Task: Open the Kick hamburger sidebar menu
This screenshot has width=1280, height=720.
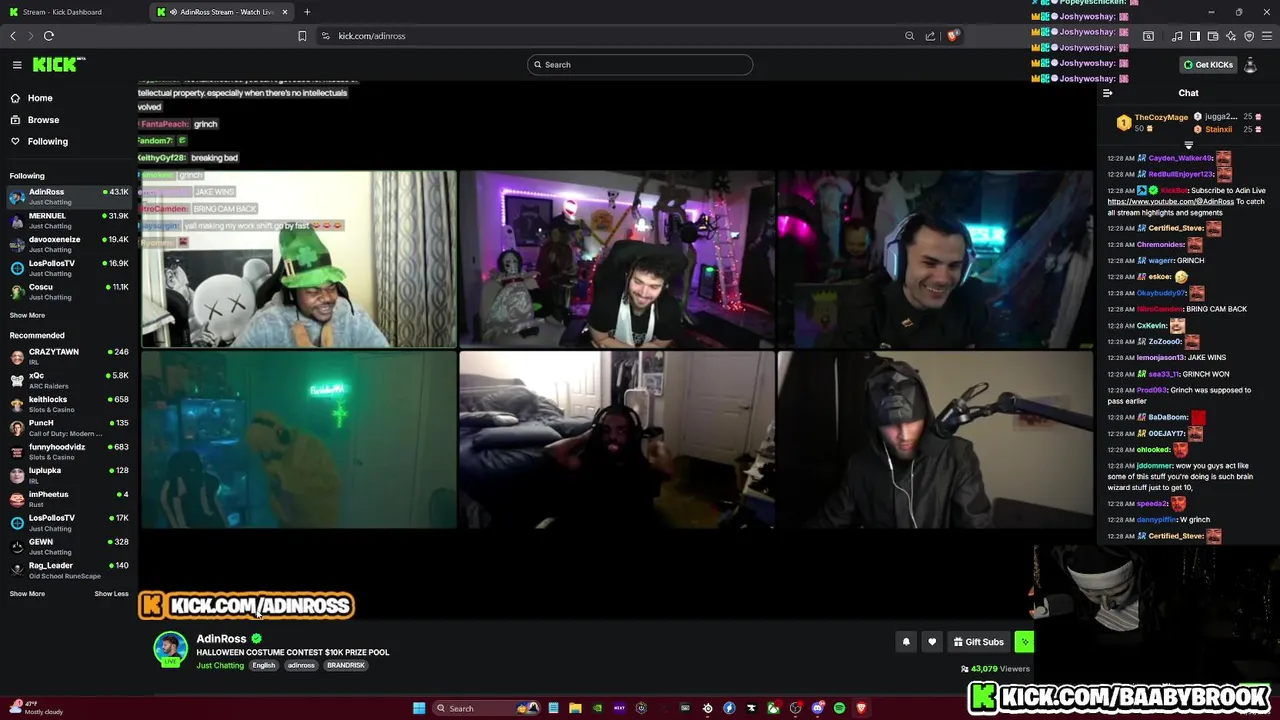Action: pos(17,65)
